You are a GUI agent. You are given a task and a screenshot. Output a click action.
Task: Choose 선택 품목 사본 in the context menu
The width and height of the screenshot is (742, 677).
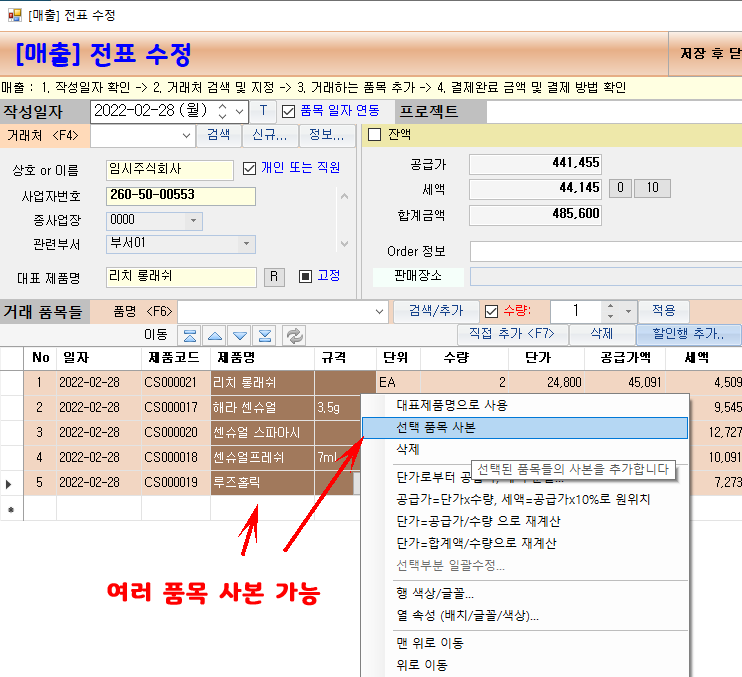[x=525, y=428]
